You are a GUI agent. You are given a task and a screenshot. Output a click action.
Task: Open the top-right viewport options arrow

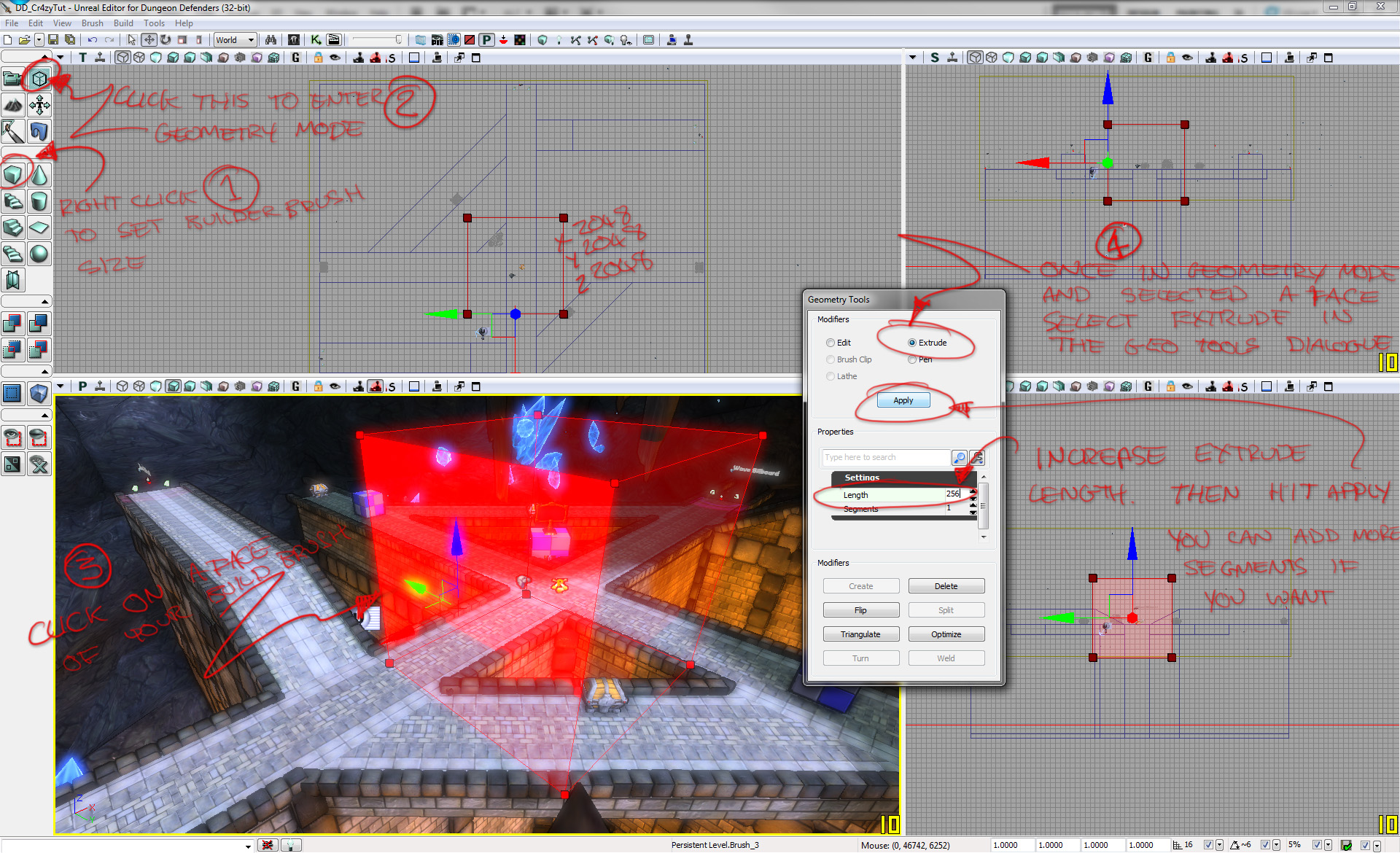(913, 58)
